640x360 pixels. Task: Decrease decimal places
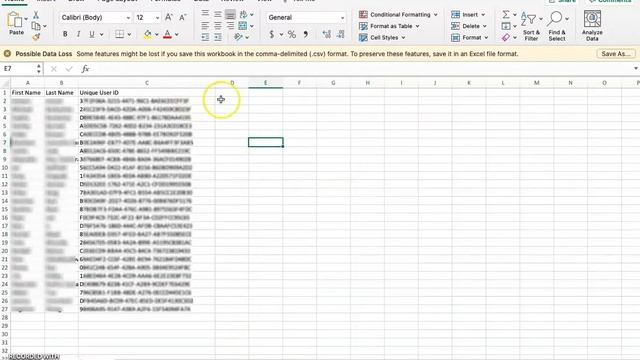coord(340,34)
